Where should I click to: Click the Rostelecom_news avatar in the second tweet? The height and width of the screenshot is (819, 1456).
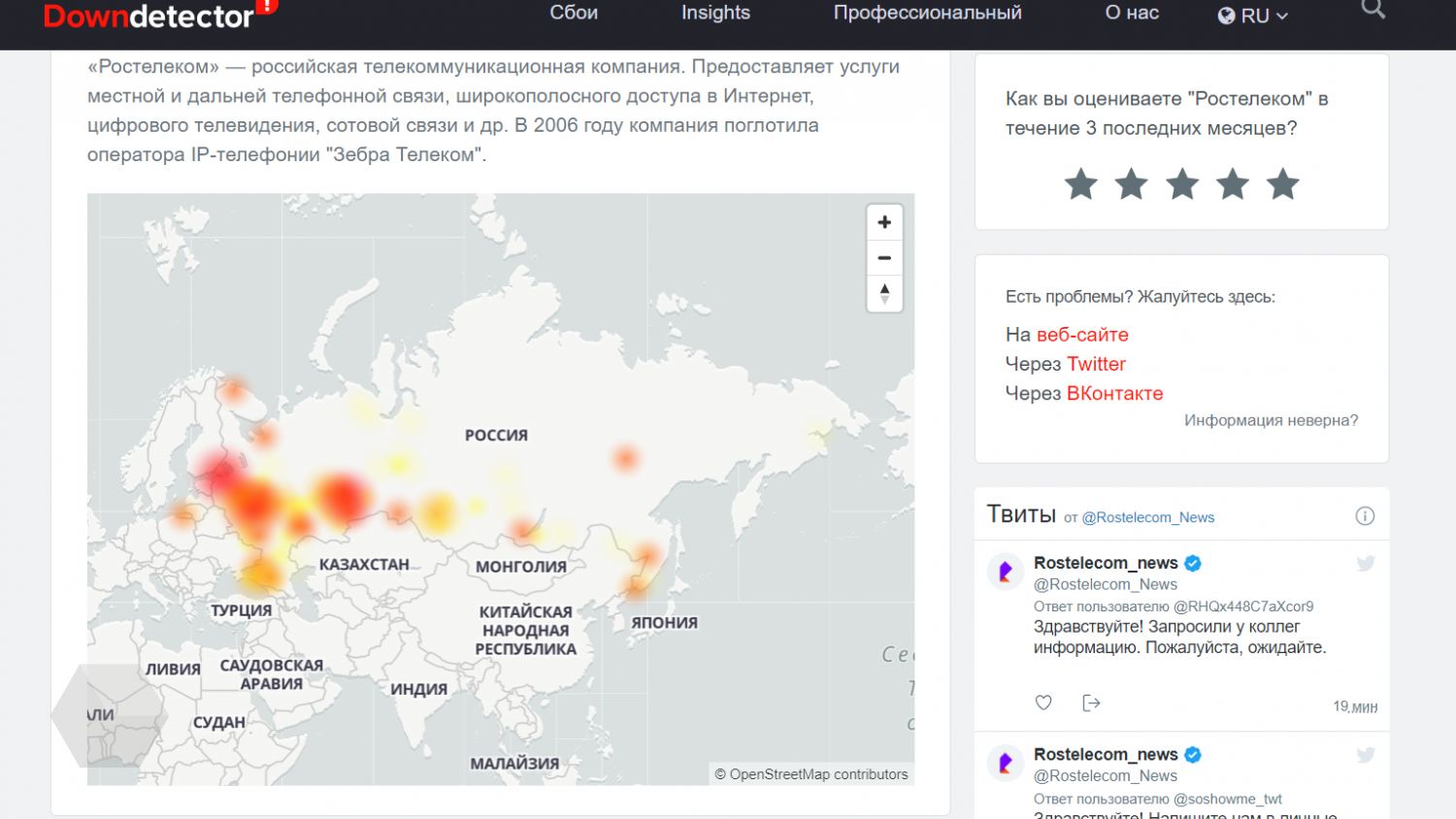(x=1006, y=764)
